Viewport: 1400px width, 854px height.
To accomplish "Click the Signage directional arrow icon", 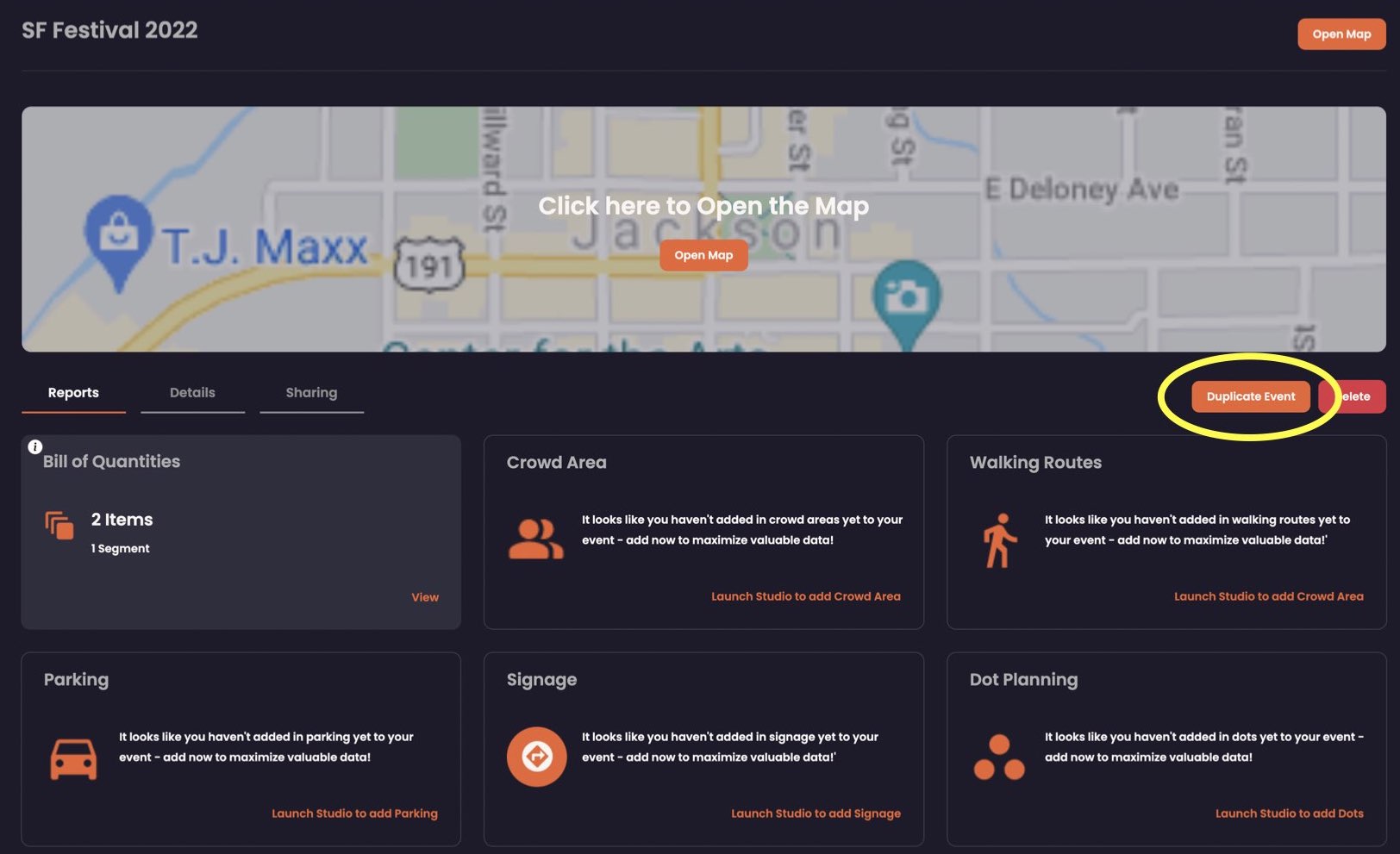I will 536,757.
